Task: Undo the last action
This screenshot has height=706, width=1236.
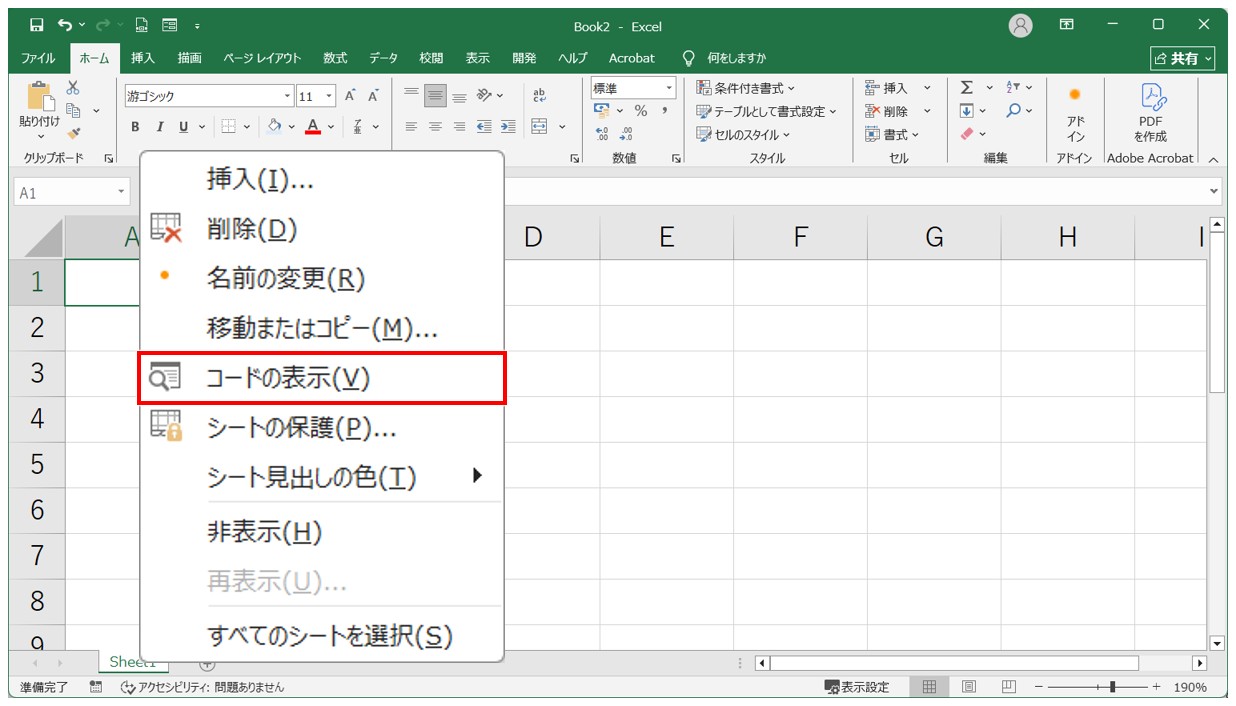Action: 65,25
